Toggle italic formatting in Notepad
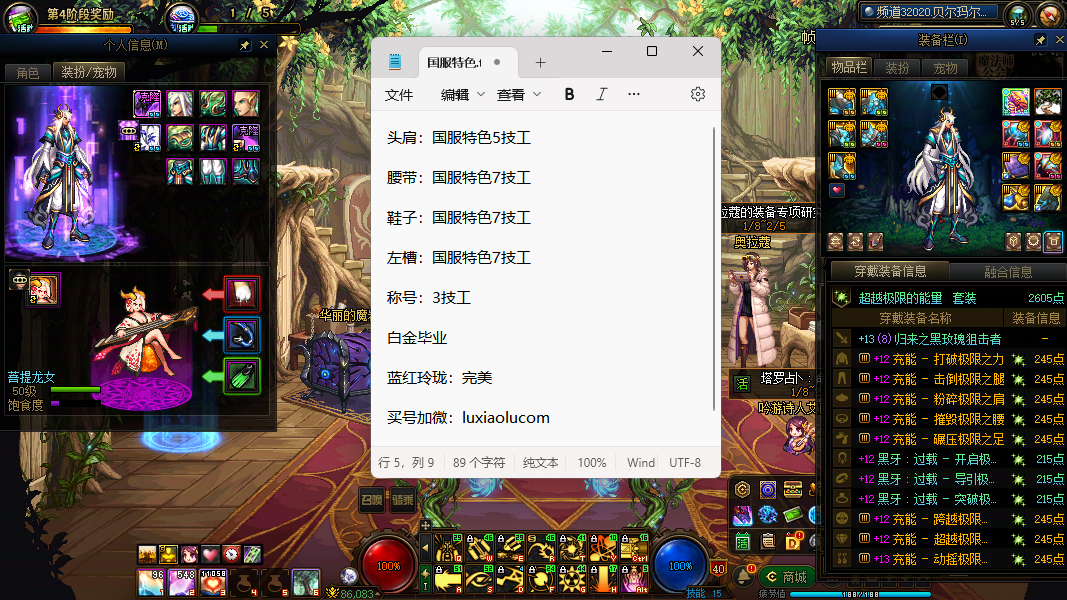Image resolution: width=1067 pixels, height=600 pixels. [601, 94]
